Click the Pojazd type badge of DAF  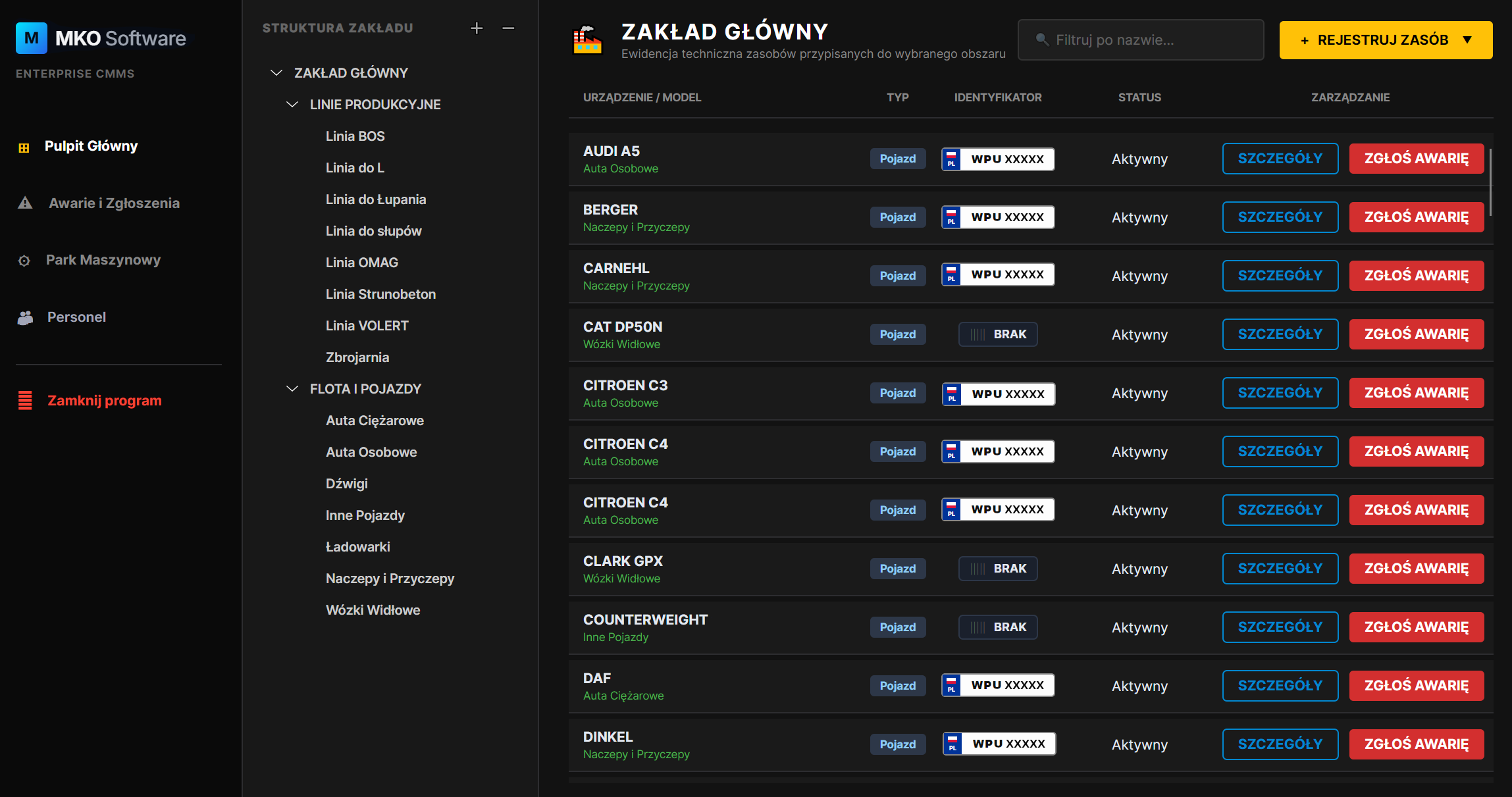click(x=898, y=686)
